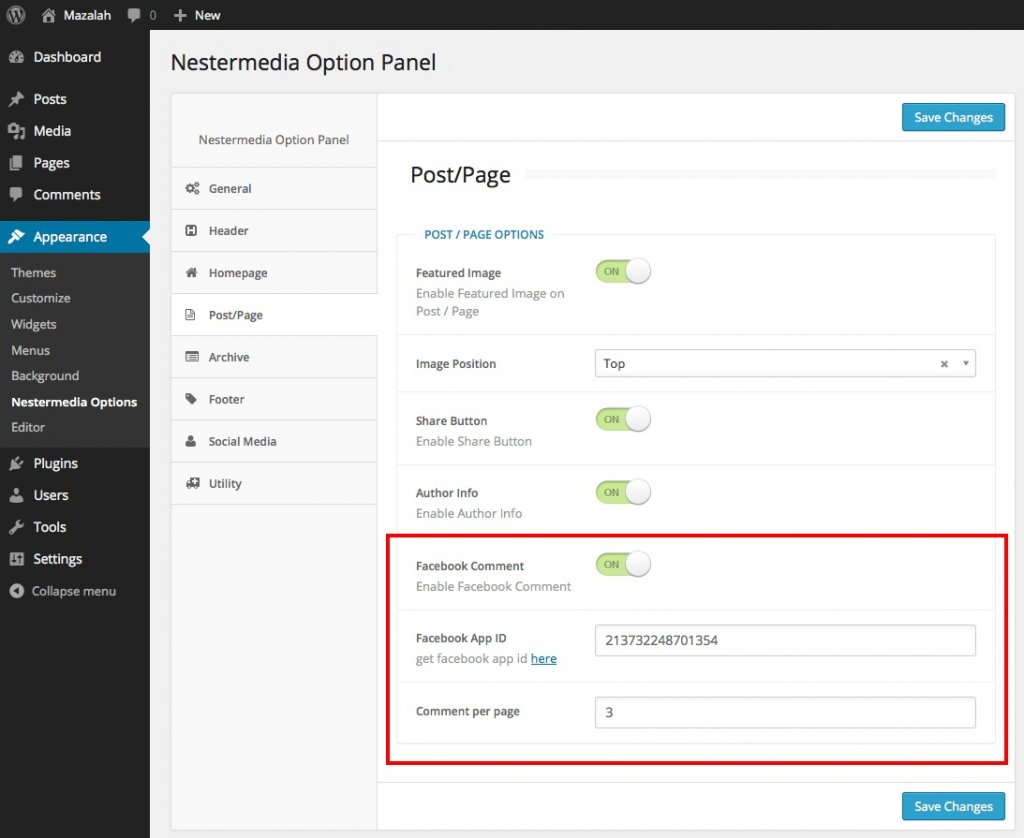Follow the 'here' Facebook app id link
This screenshot has width=1024, height=838.
[x=543, y=658]
